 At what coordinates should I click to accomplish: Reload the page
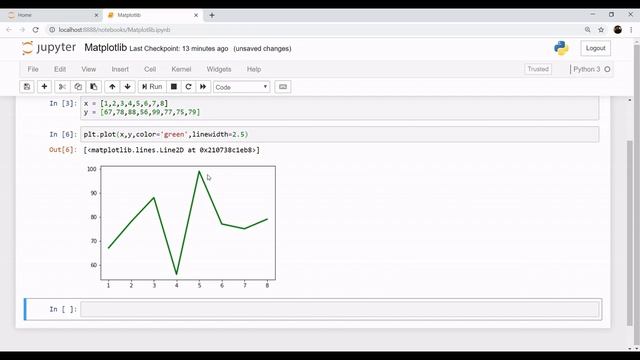(x=36, y=30)
